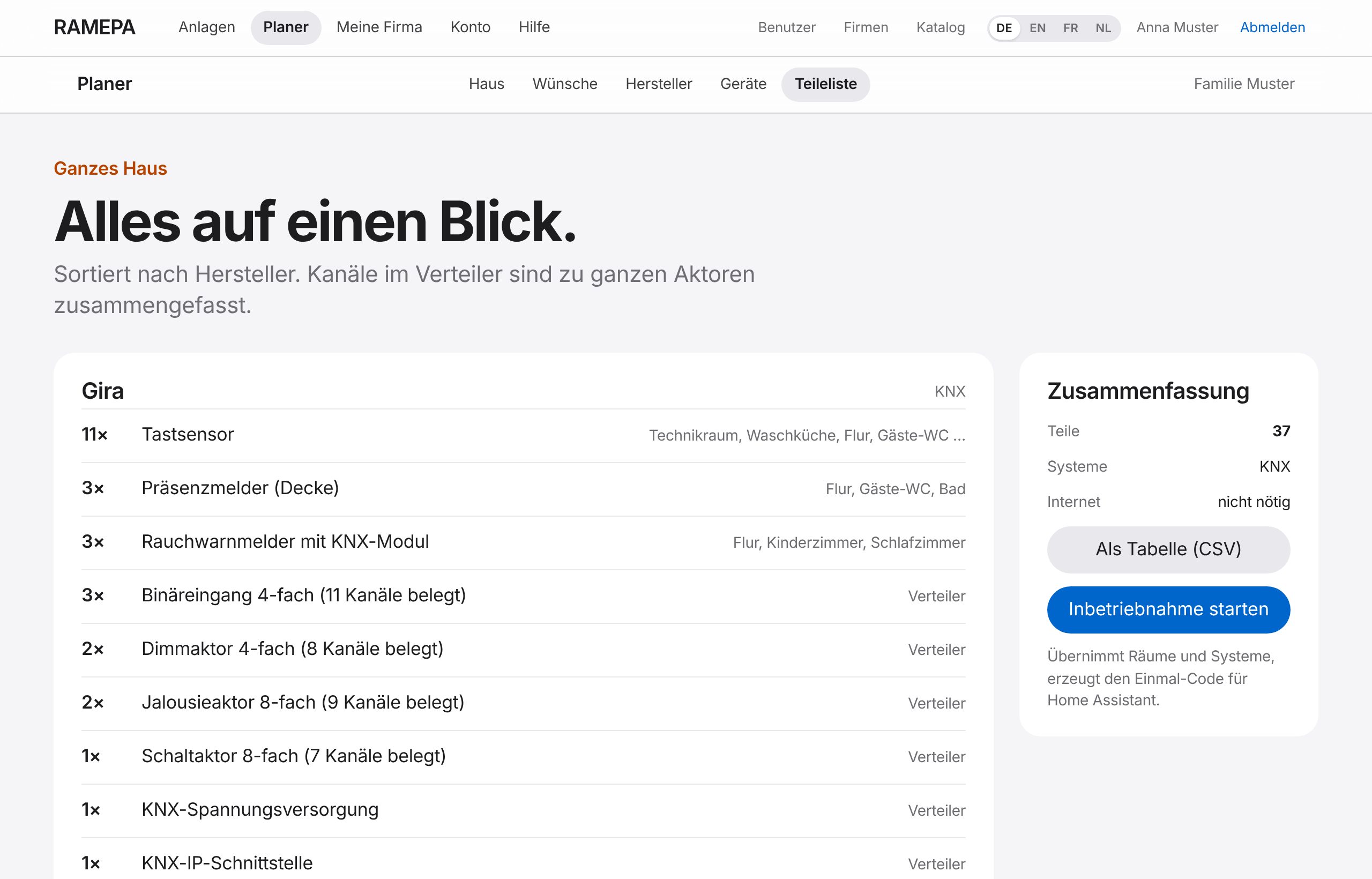Click the Internet 'nicht nötig' value
The width and height of the screenshot is (1372, 879).
tap(1254, 502)
